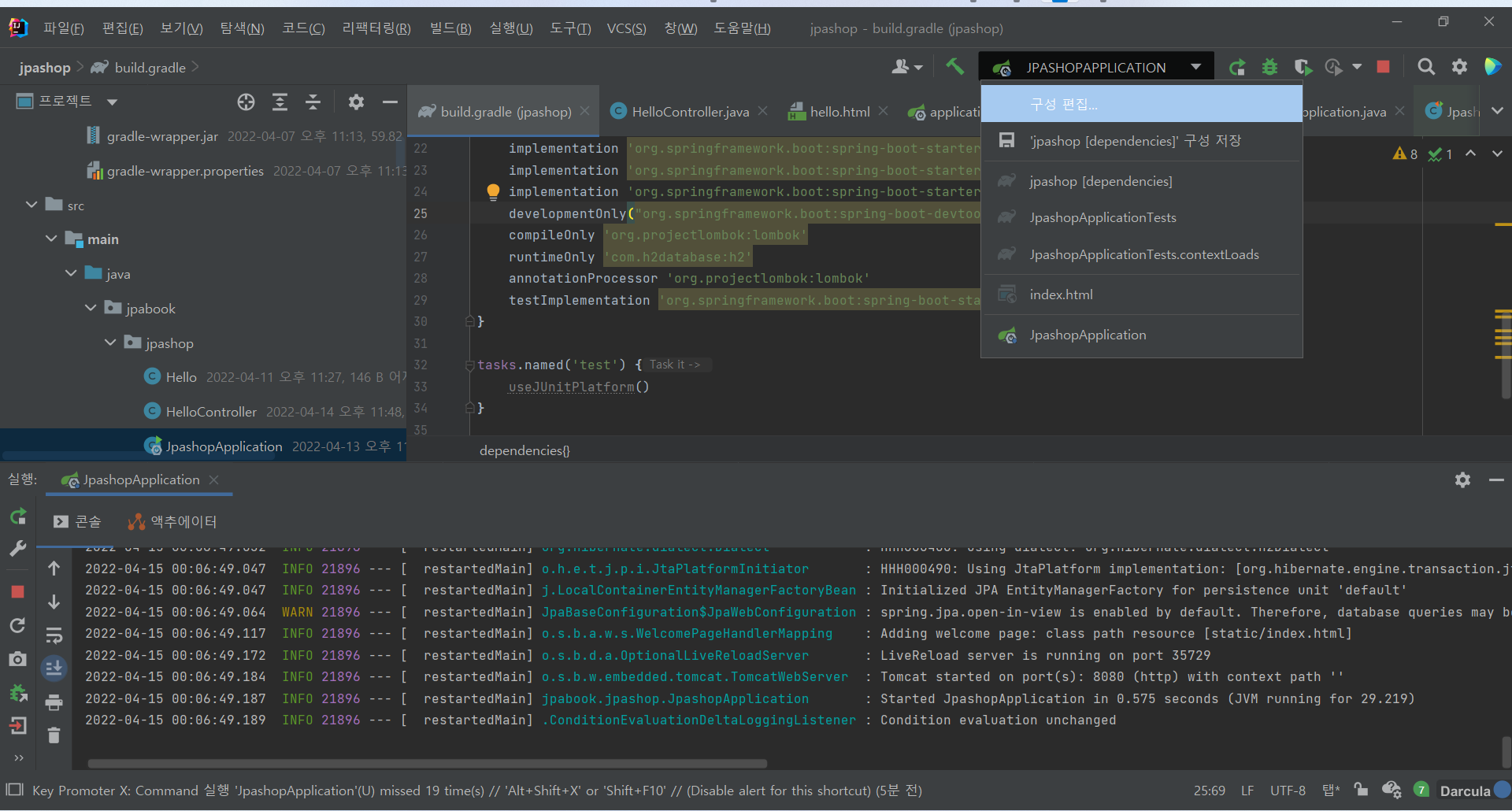
Task: Show hidden editor tabs dropdown
Action: [1497, 111]
